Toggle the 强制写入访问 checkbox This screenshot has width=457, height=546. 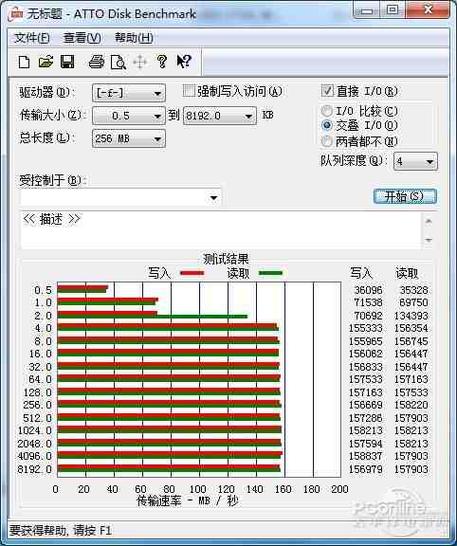pos(189,91)
